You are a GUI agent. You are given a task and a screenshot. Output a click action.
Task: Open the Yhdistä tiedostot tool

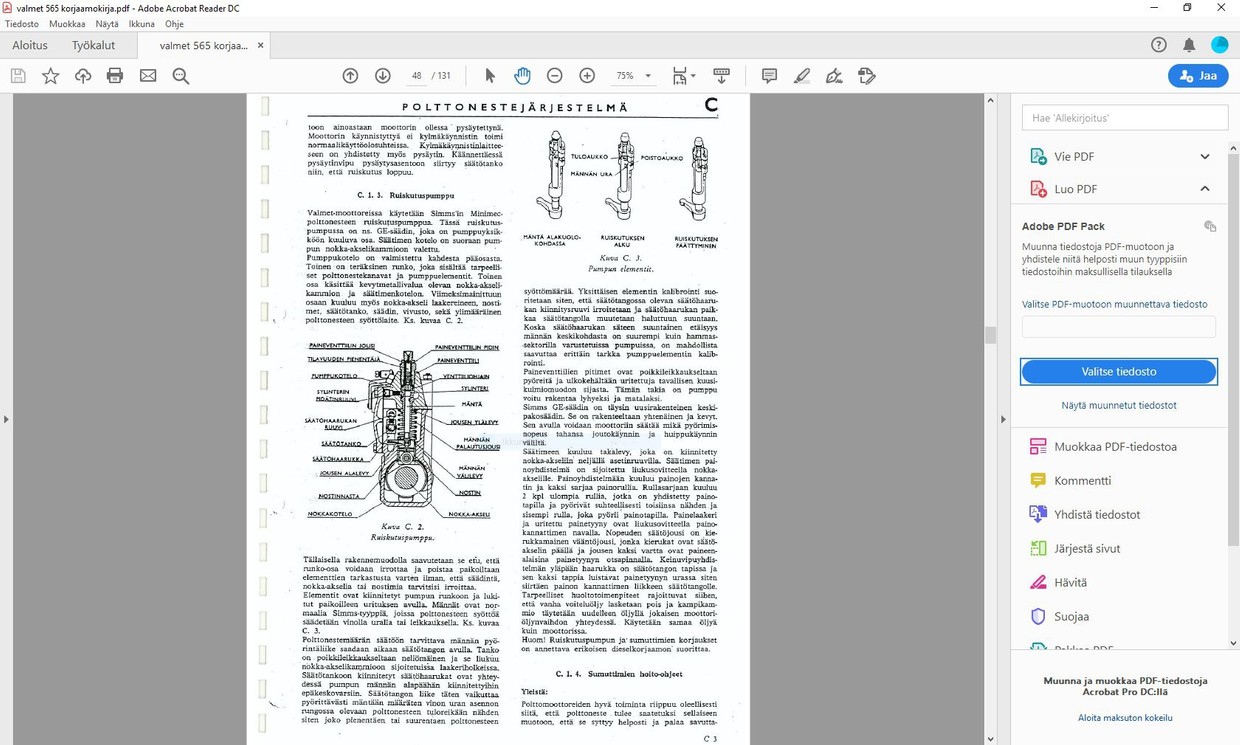point(1097,515)
